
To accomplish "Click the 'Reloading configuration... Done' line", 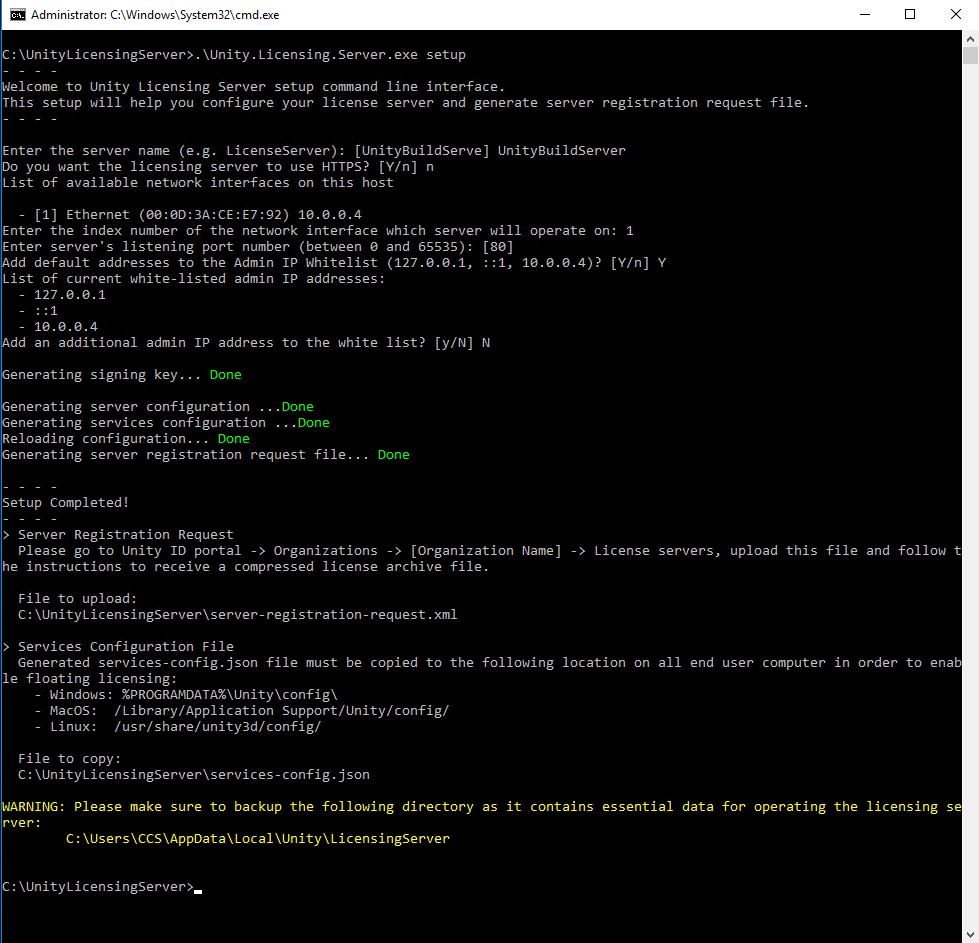I will (126, 439).
